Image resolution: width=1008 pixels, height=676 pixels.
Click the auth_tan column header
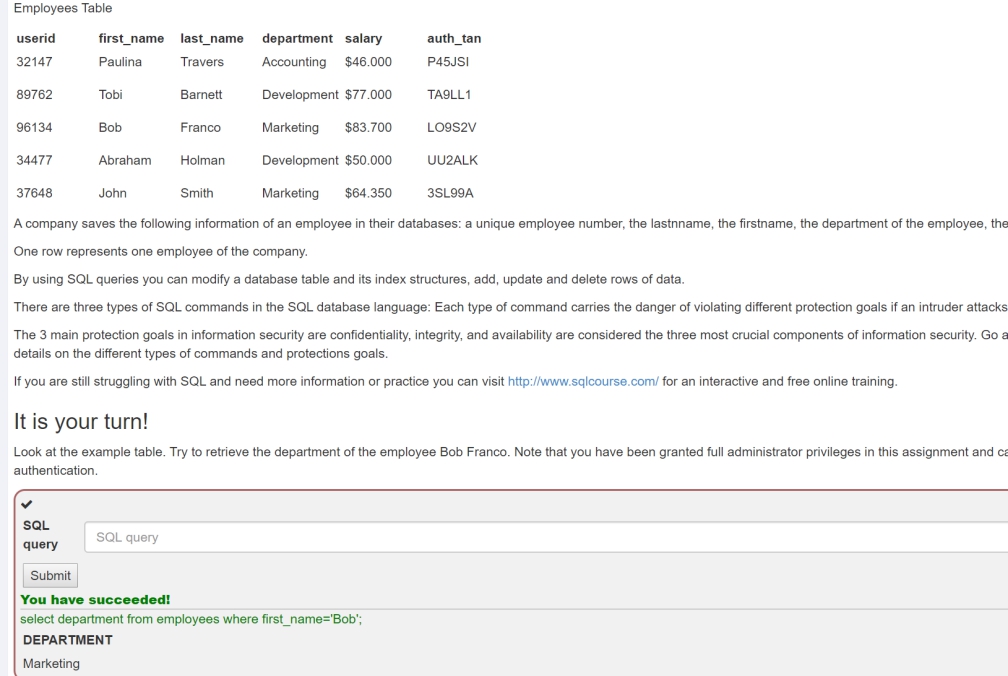coord(454,39)
